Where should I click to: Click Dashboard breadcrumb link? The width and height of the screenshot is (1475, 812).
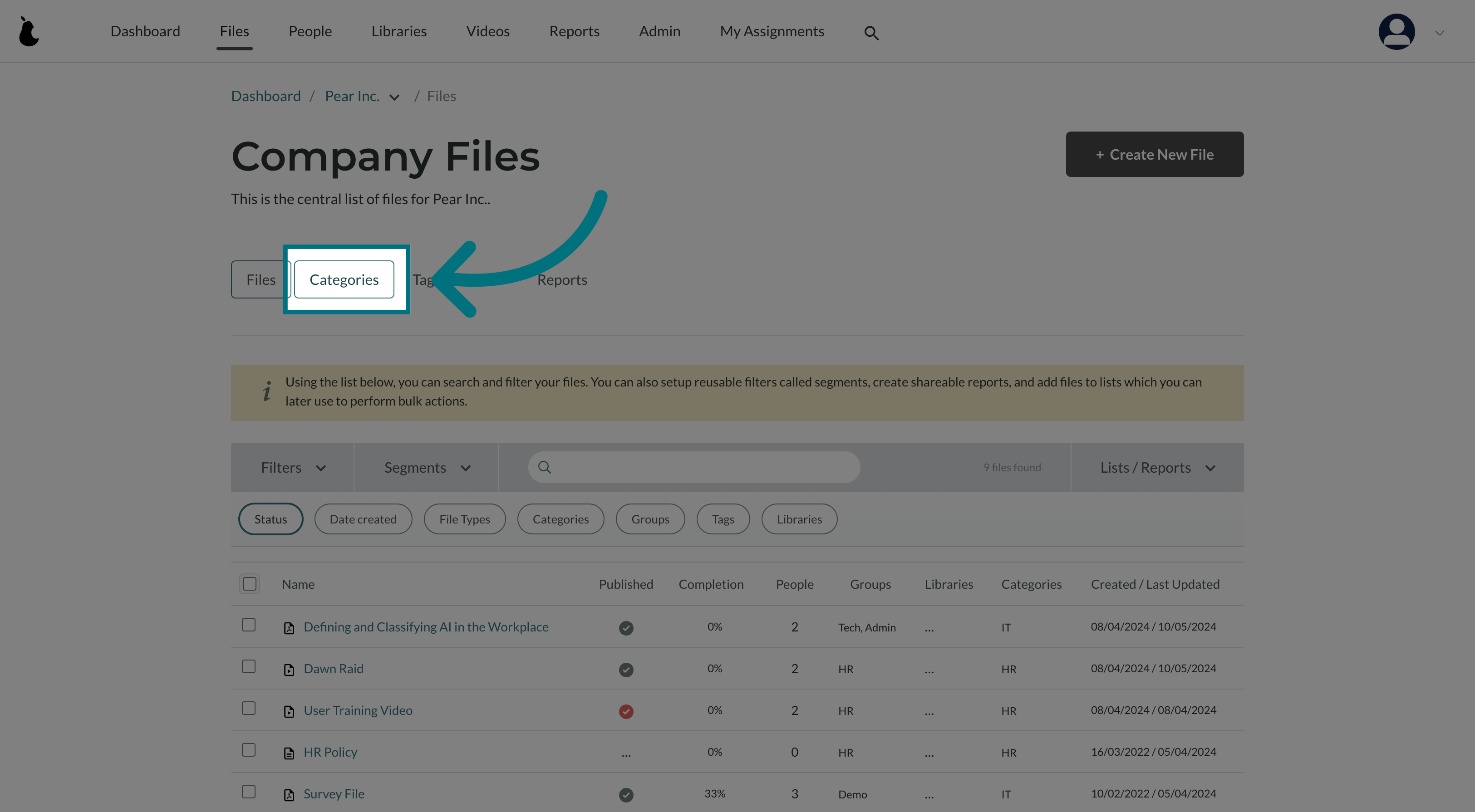[265, 96]
